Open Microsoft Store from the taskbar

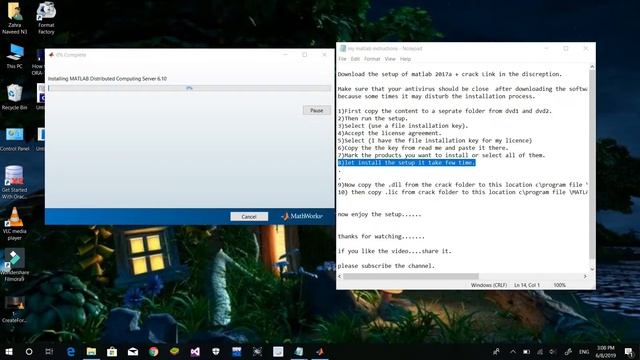tap(112, 351)
